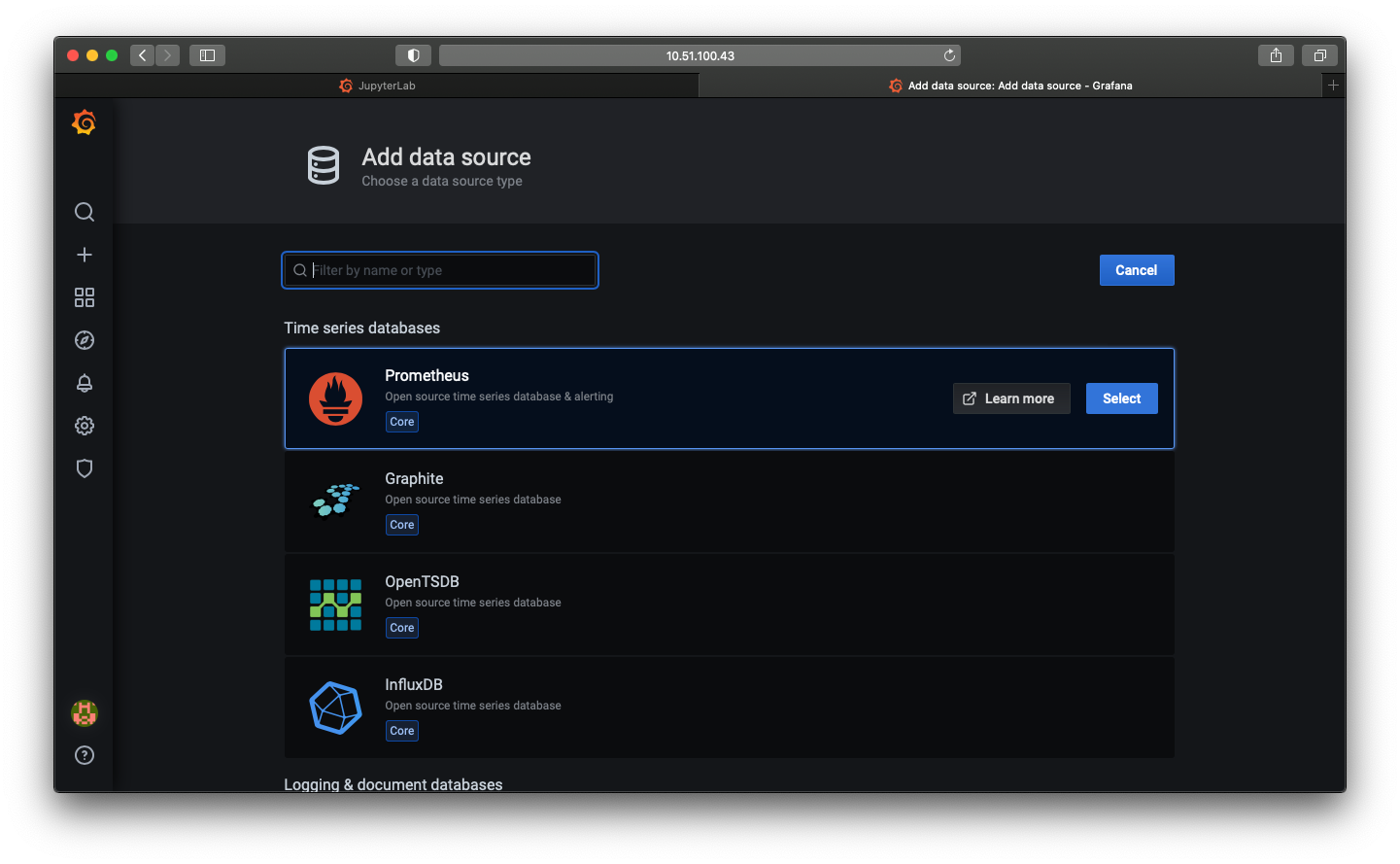Click the Core badge under Prometheus
The height and width of the screenshot is (864, 1400).
tap(402, 422)
